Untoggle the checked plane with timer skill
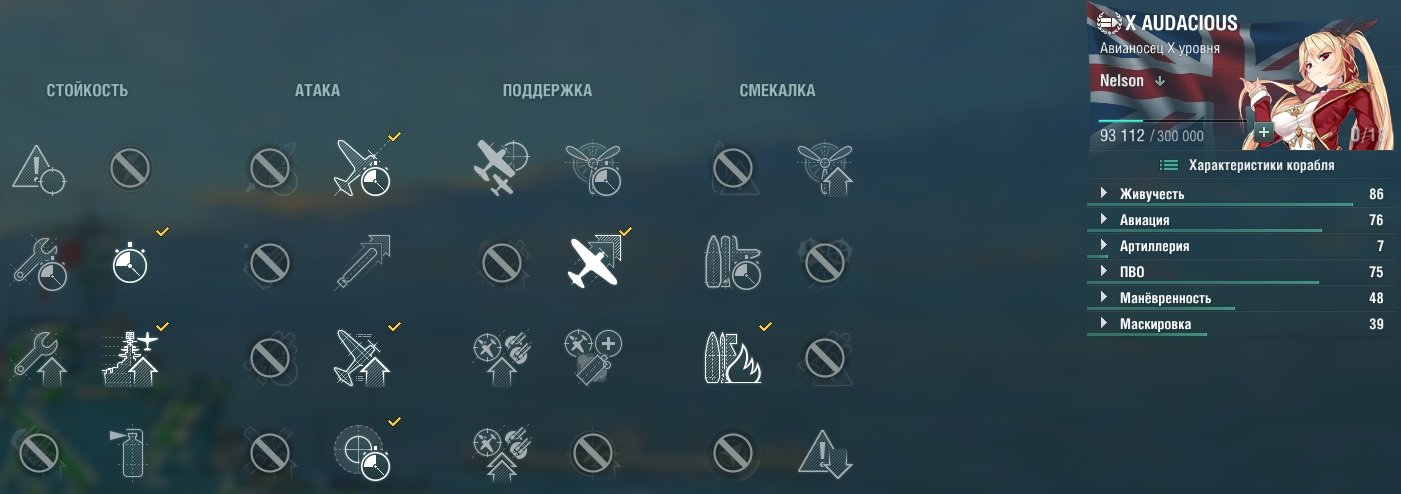 tap(361, 167)
